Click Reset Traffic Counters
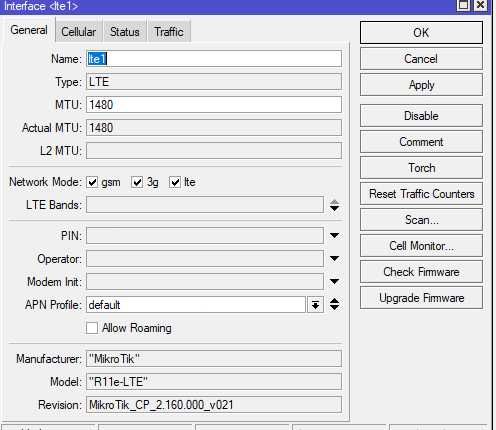Viewport: 496px width, 430px height. click(421, 194)
